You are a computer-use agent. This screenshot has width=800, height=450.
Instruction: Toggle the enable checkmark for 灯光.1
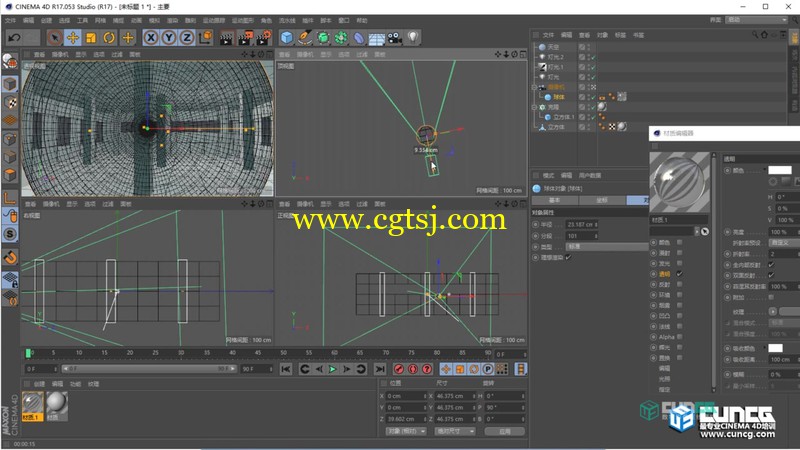[593, 67]
